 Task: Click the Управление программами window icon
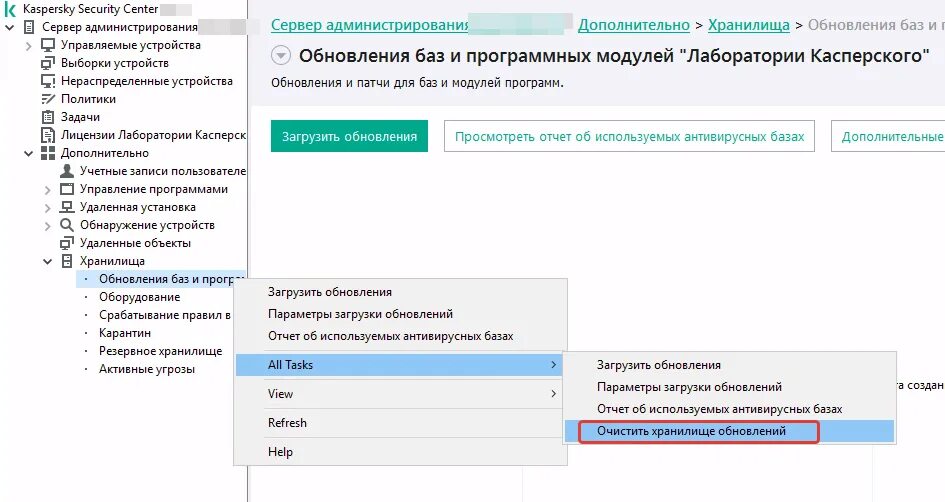(x=67, y=189)
